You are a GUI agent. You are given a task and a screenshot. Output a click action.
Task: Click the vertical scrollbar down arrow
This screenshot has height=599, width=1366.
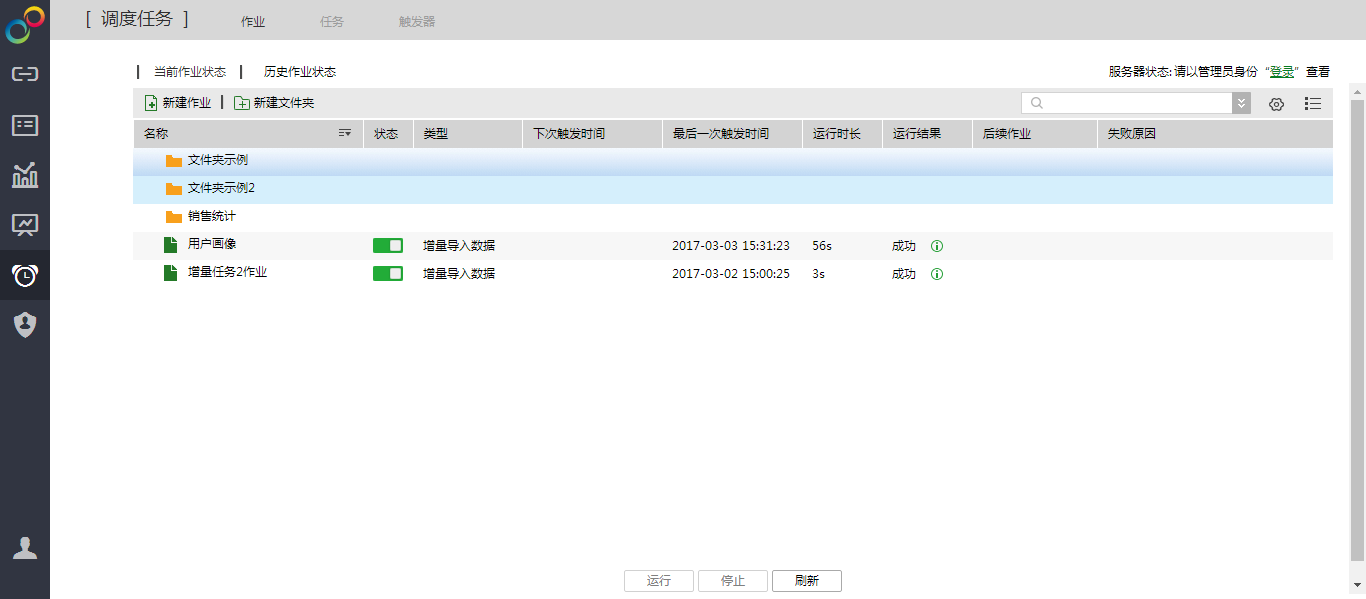pyautogui.click(x=1357, y=585)
